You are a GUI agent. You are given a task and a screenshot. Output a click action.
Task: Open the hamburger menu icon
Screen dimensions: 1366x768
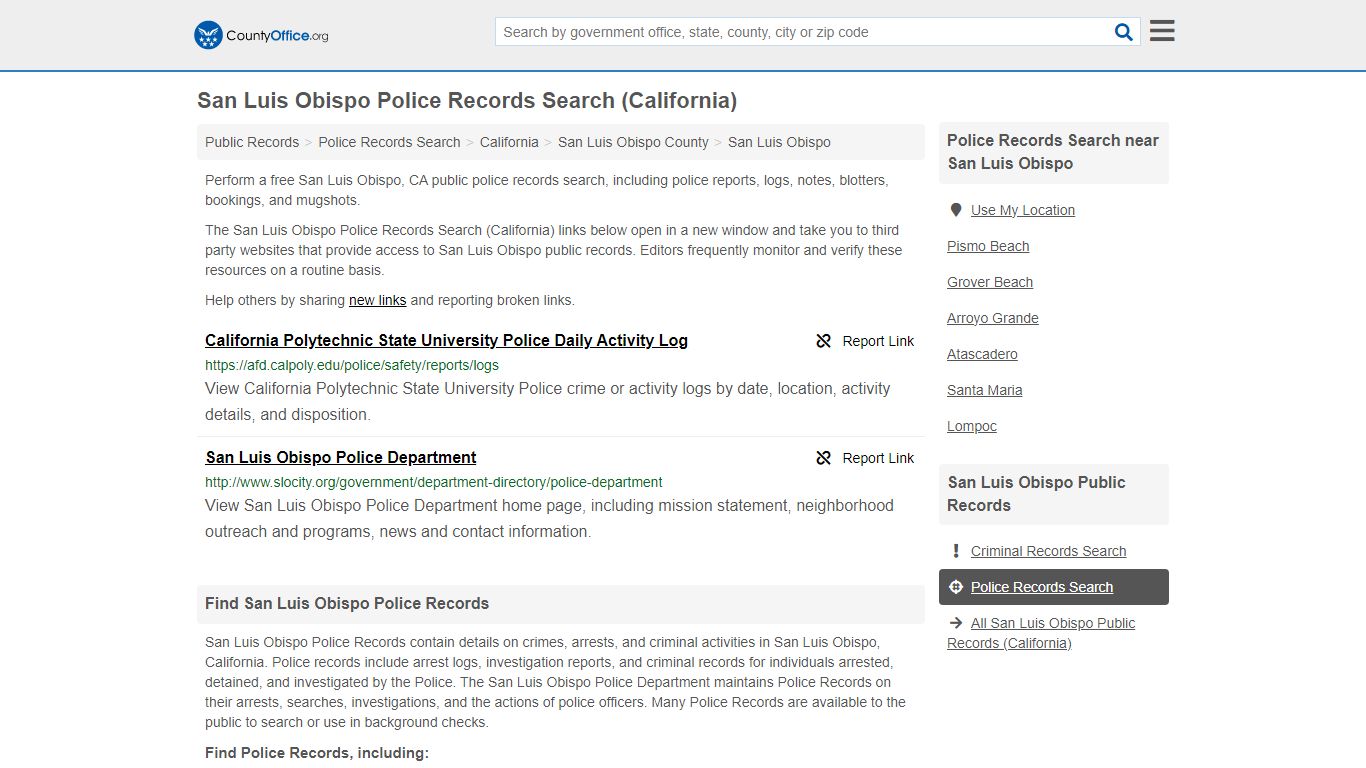(x=1162, y=31)
